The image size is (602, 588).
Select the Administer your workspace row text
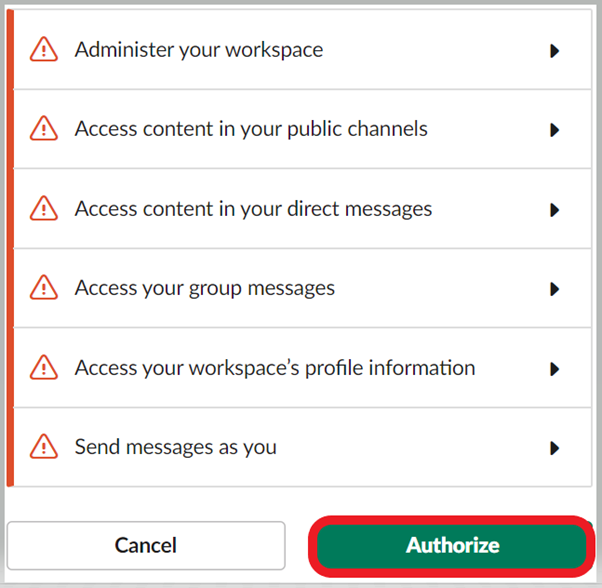click(x=199, y=50)
